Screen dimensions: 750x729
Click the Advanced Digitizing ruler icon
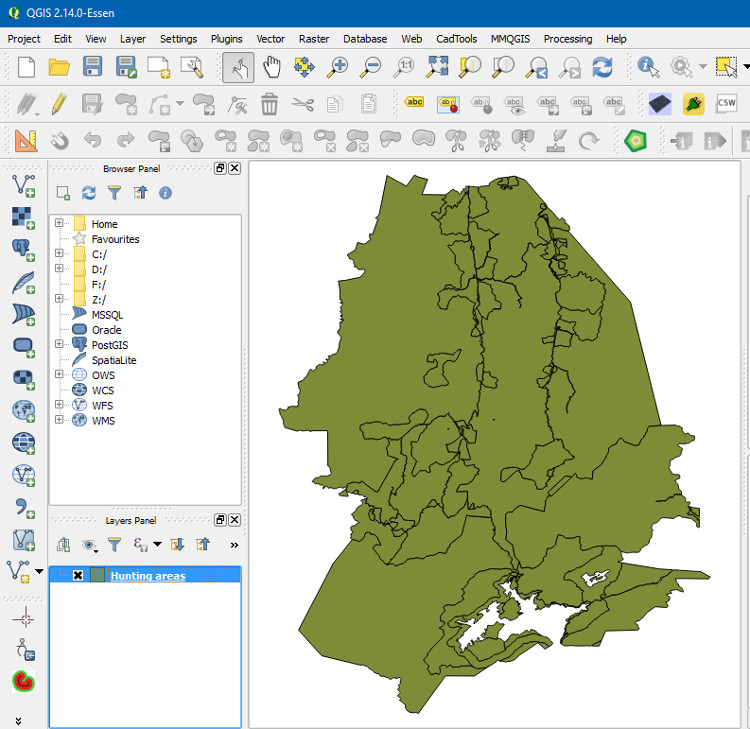point(26,141)
